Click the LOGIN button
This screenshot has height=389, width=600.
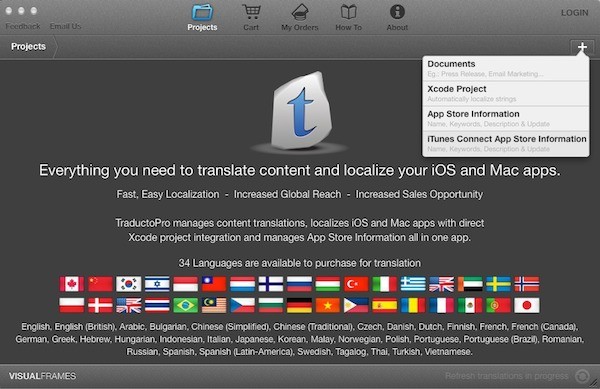click(x=574, y=13)
